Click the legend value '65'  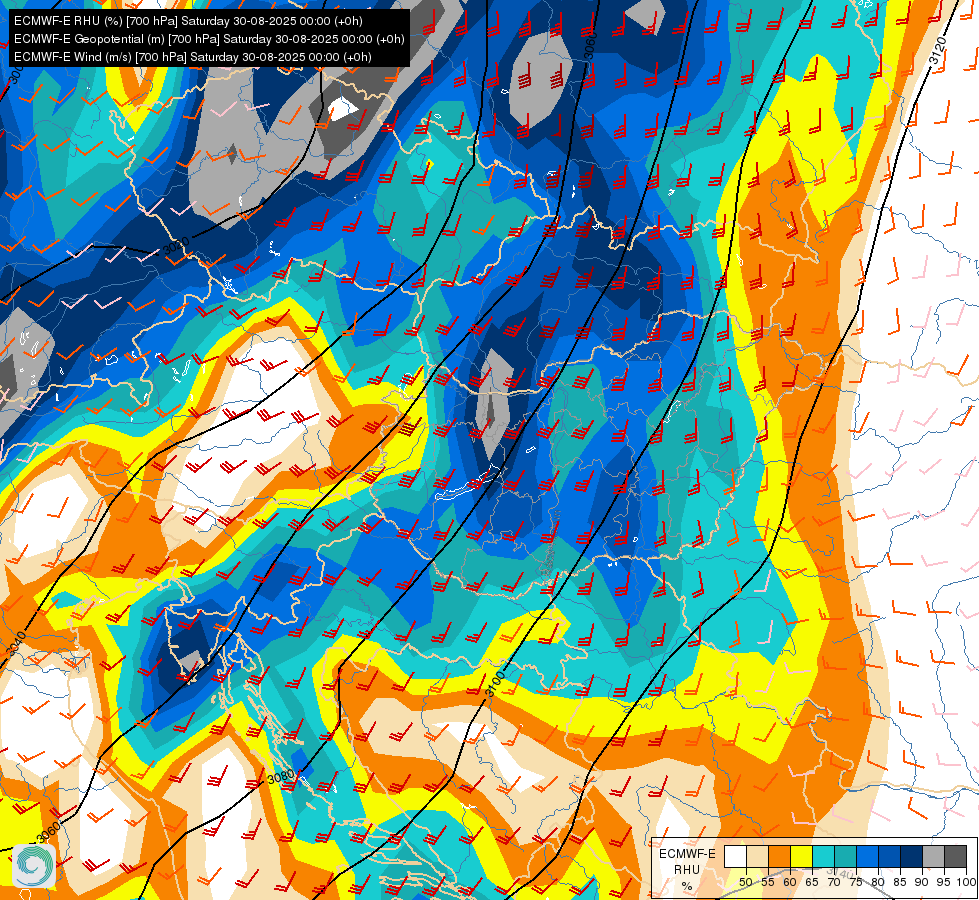(x=812, y=883)
